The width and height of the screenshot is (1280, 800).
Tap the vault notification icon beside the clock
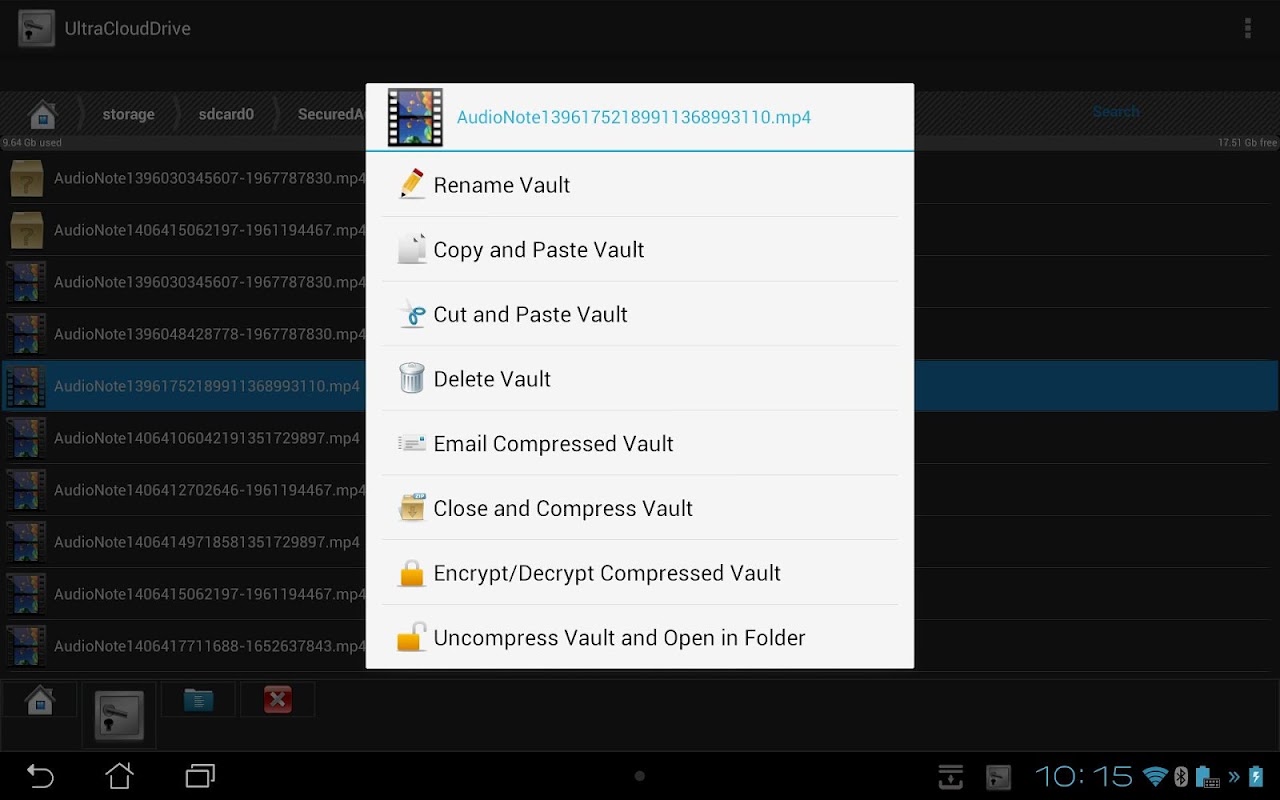tap(998, 776)
